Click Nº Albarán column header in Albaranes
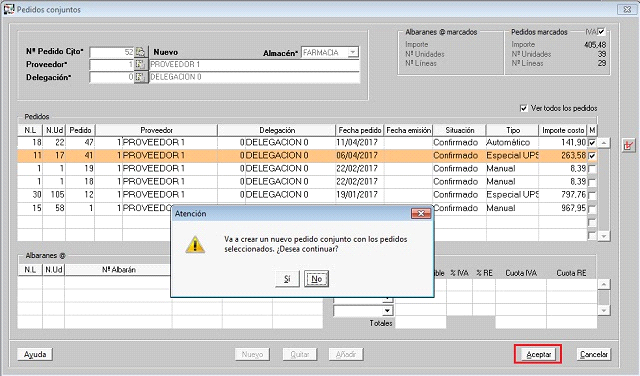640x376 pixels. (118, 270)
